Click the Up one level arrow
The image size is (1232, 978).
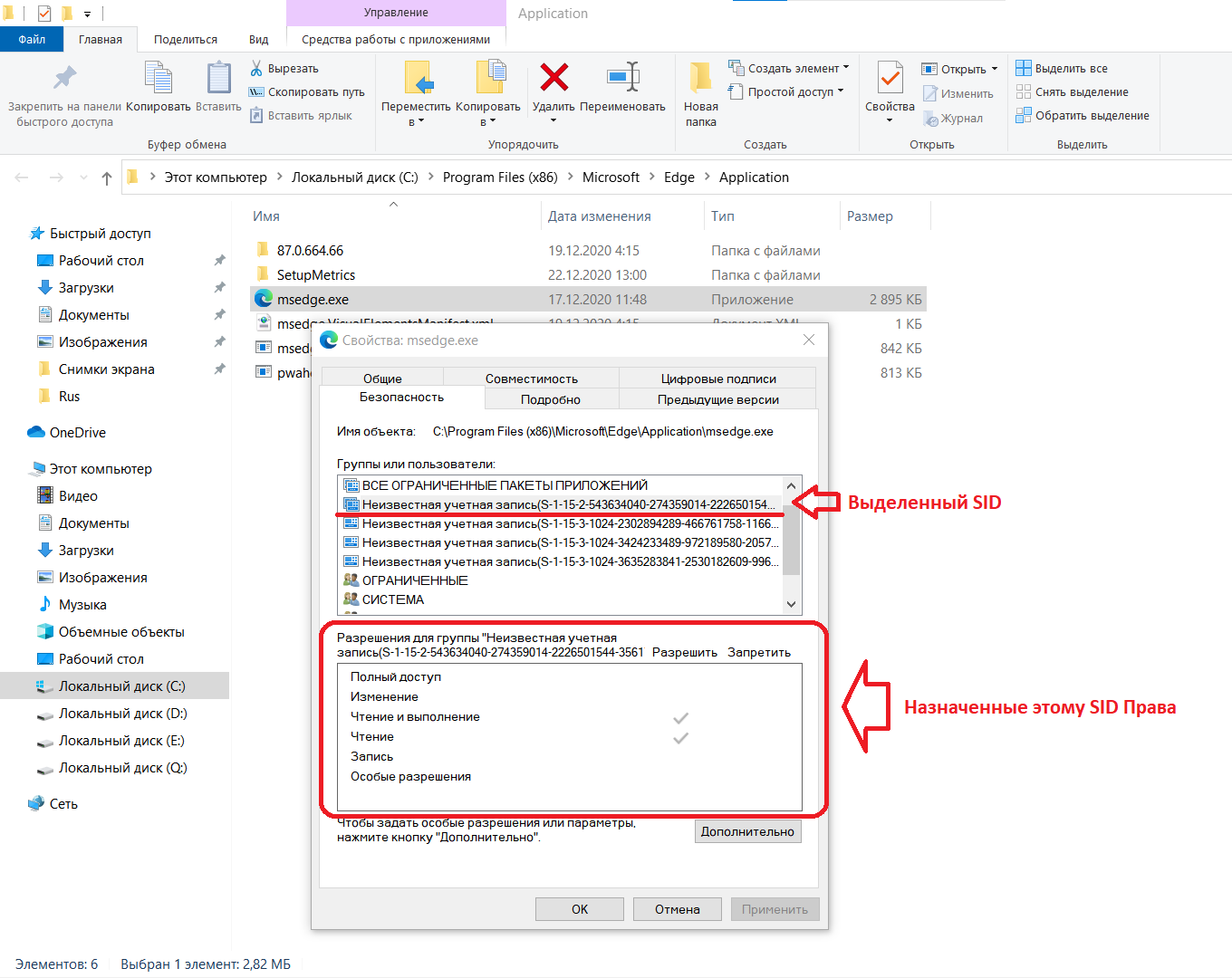[x=107, y=177]
